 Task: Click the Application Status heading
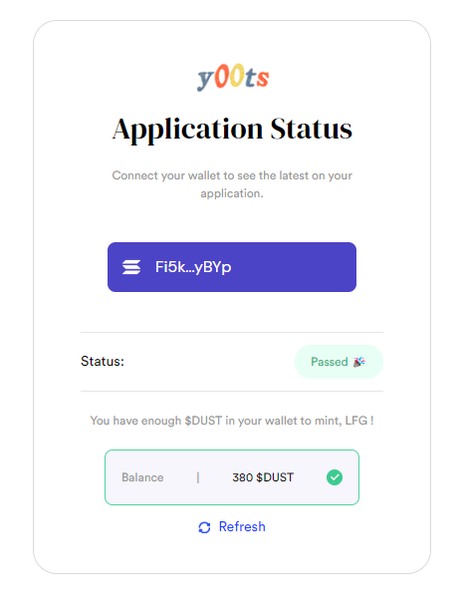(x=232, y=129)
